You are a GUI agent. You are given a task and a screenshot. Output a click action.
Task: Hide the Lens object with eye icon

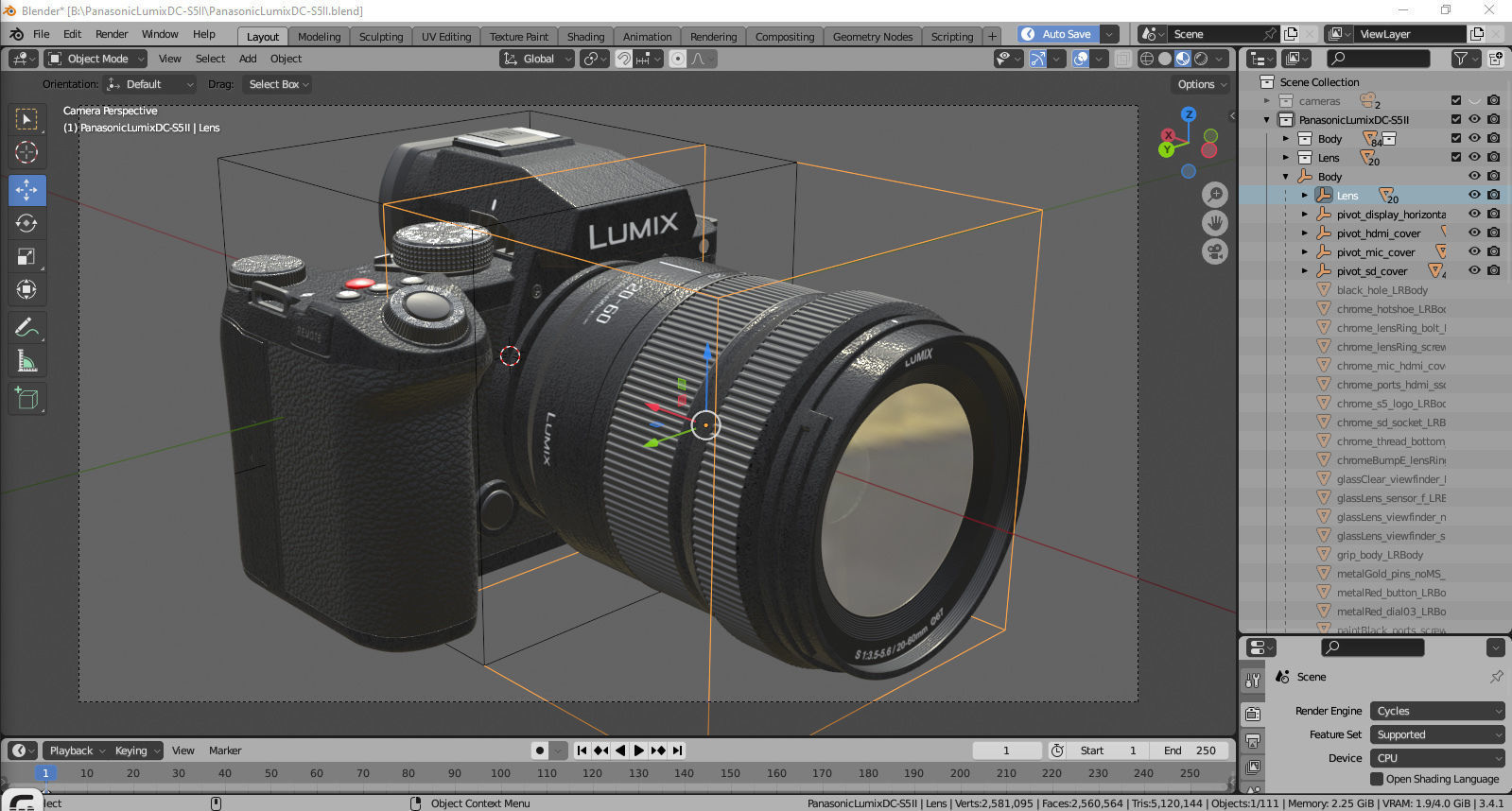coord(1474,195)
